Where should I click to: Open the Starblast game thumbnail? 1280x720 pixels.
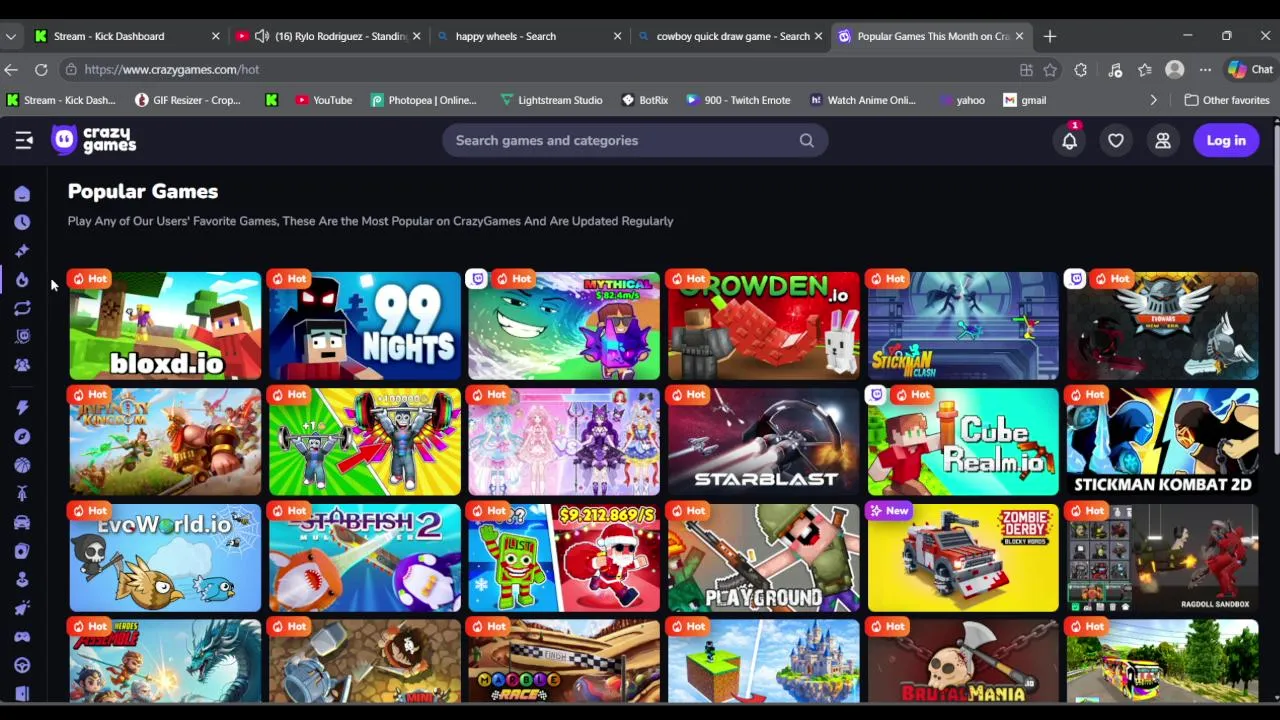pyautogui.click(x=763, y=442)
